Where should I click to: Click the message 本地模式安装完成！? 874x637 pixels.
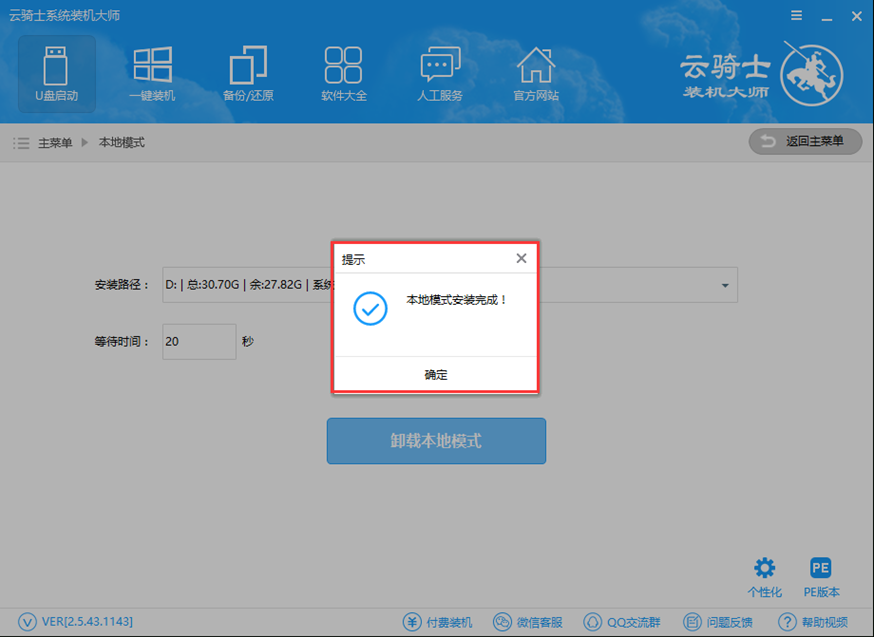click(x=457, y=300)
